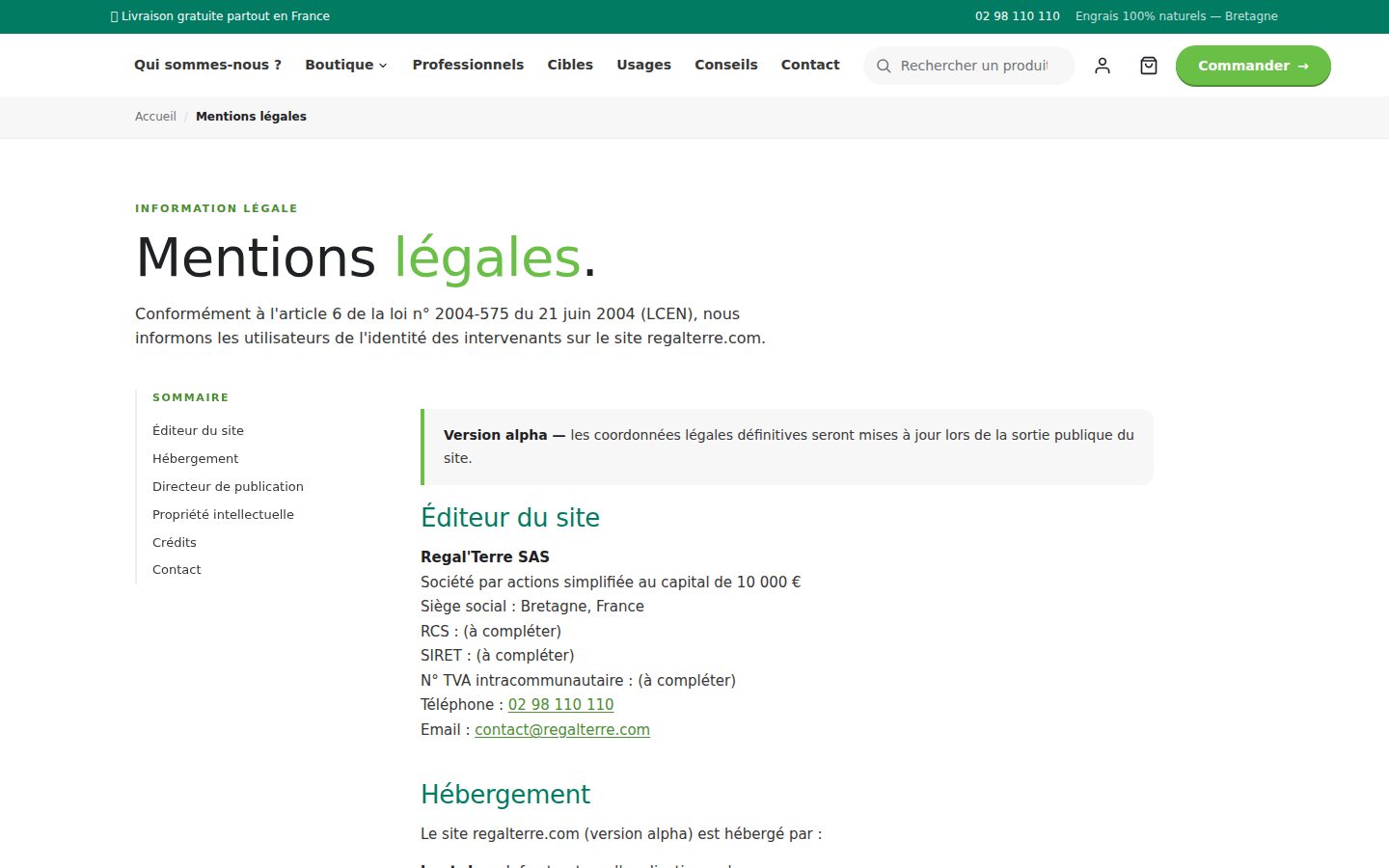The height and width of the screenshot is (868, 1389).
Task: Click Mentions légales breadcrumb text
Action: pos(251,116)
